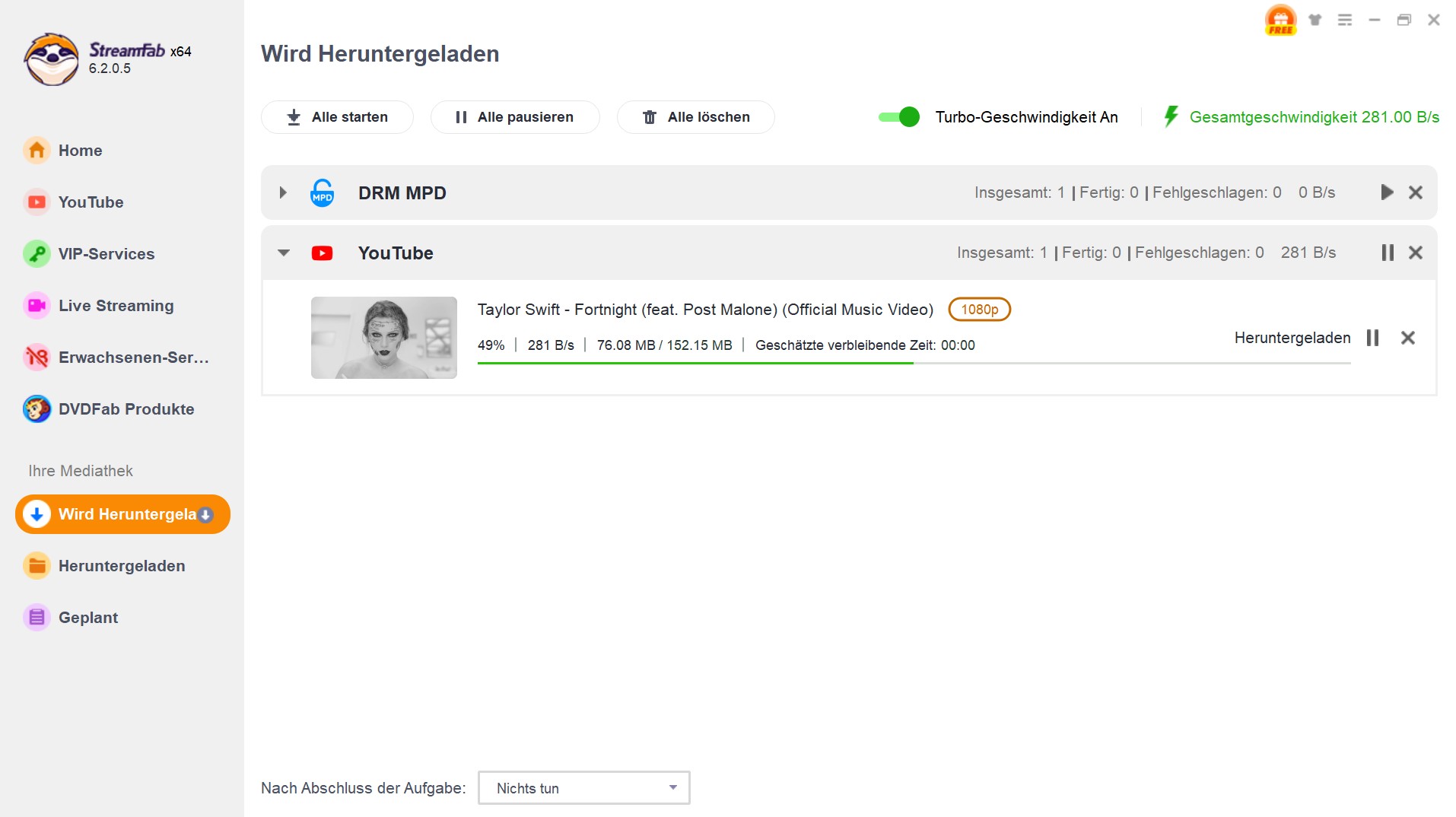Remove the YouTube group with X
The image size is (1456, 817).
(1415, 253)
